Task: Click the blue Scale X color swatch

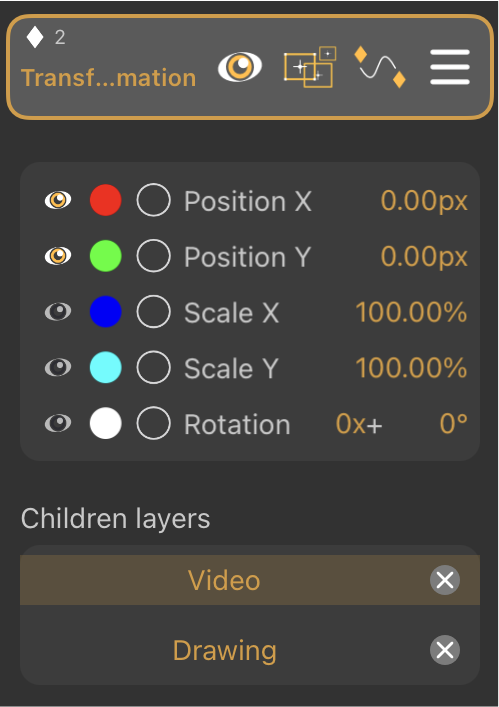Action: coord(105,312)
